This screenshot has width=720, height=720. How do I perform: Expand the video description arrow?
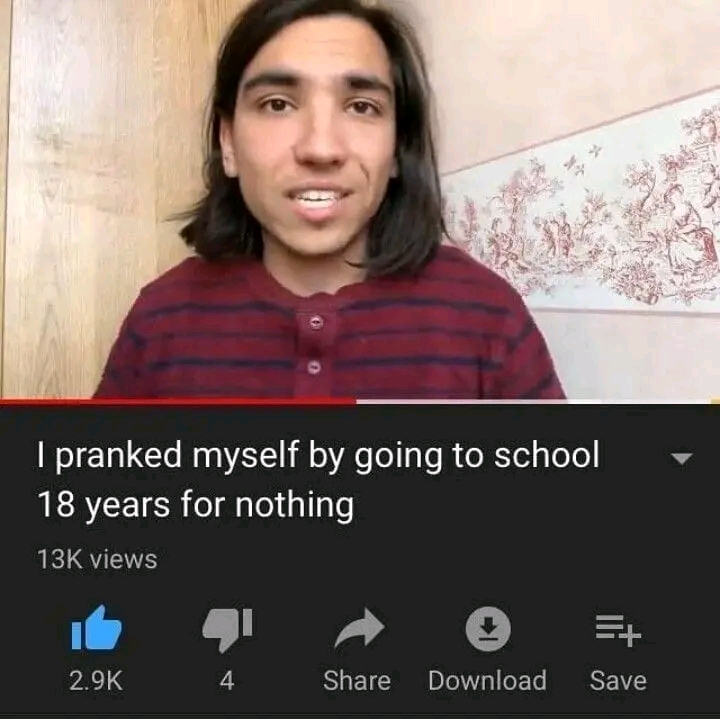click(681, 458)
